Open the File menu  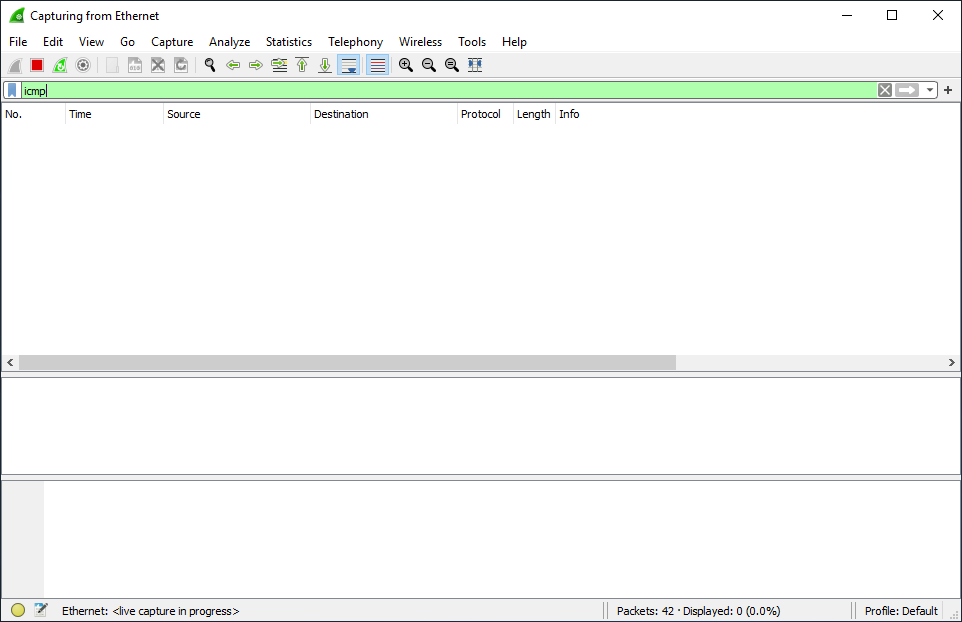pos(18,42)
